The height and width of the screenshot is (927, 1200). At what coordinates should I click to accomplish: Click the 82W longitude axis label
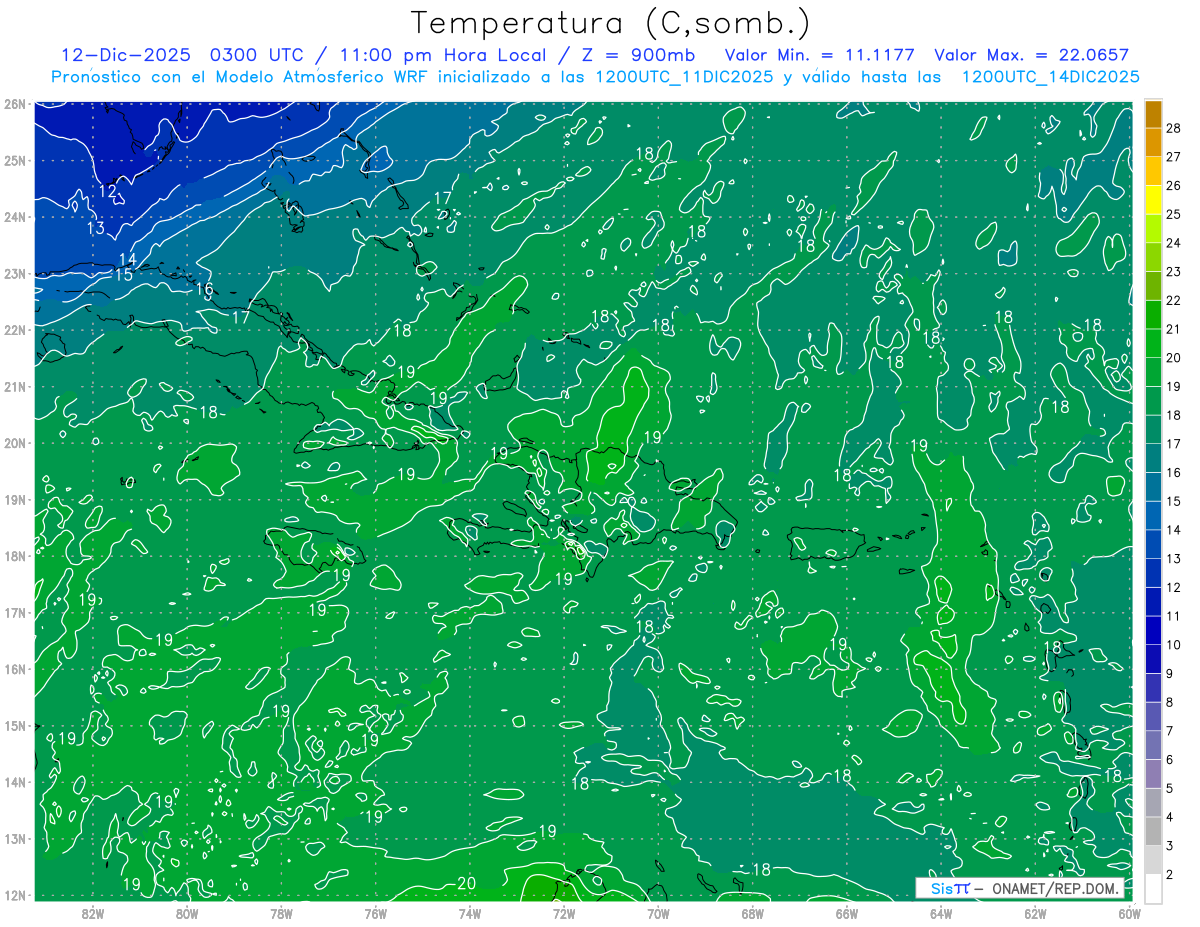93,913
